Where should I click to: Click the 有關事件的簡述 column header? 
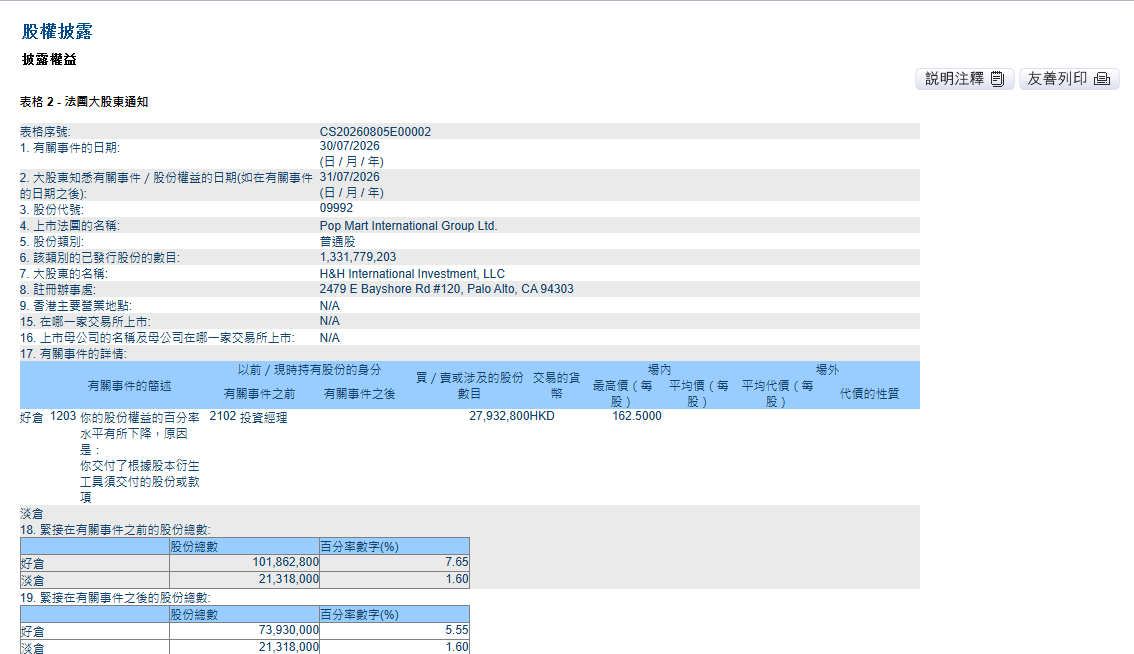click(129, 386)
